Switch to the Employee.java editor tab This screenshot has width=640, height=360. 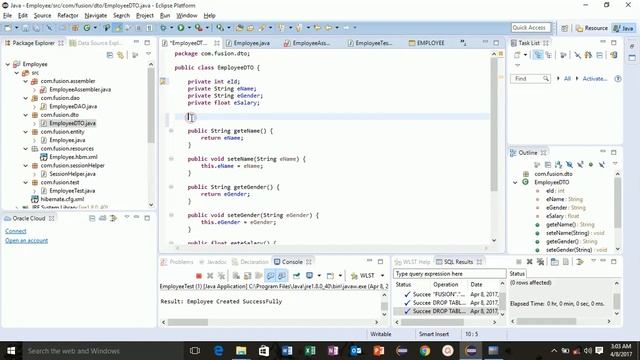point(248,43)
